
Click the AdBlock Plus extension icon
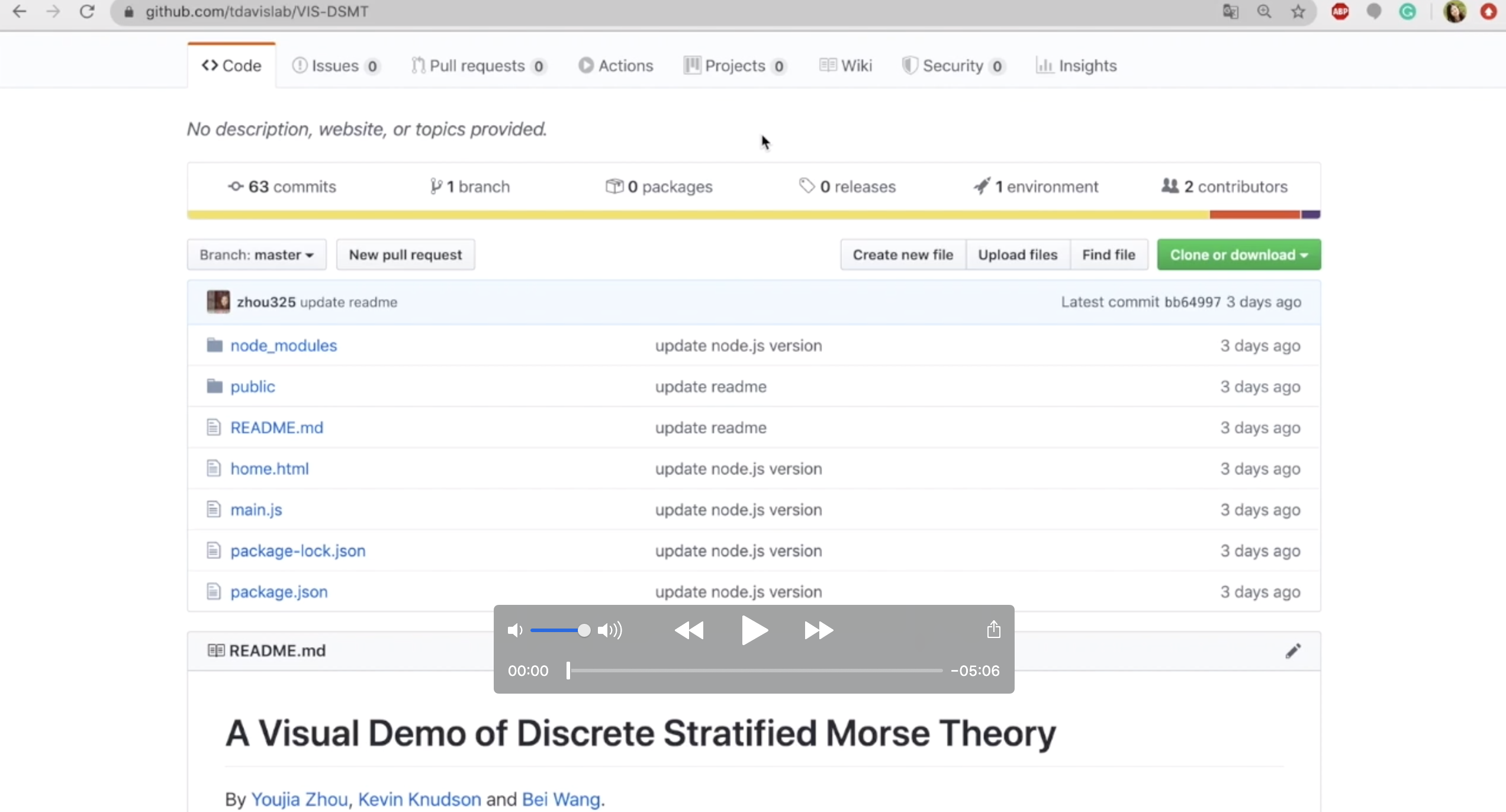[1340, 12]
